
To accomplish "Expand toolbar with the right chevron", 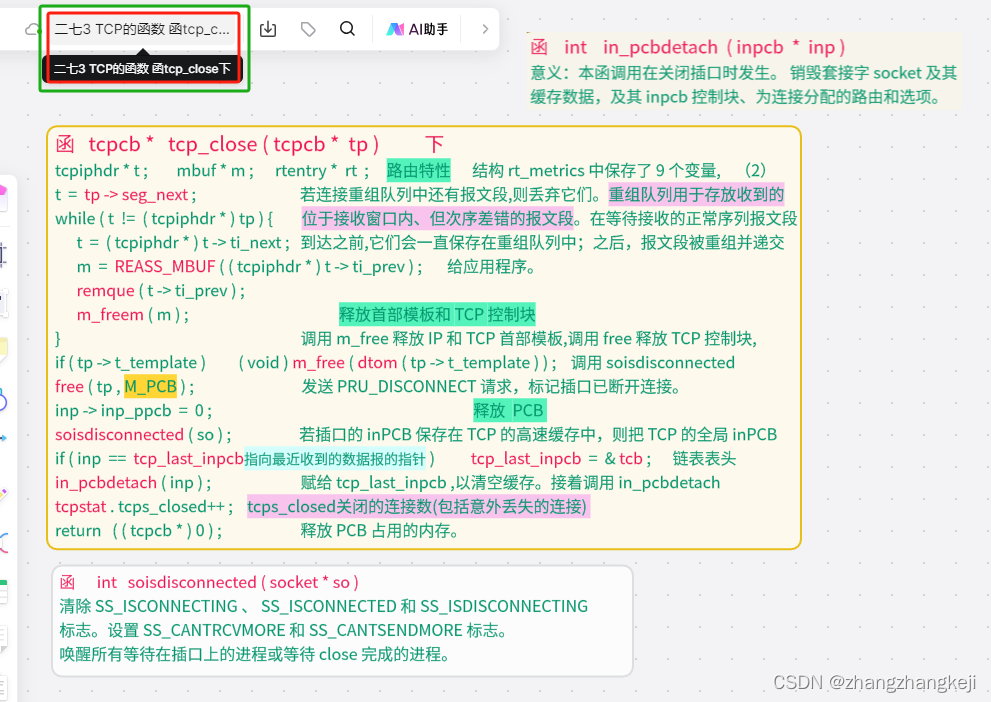I will pos(485,29).
